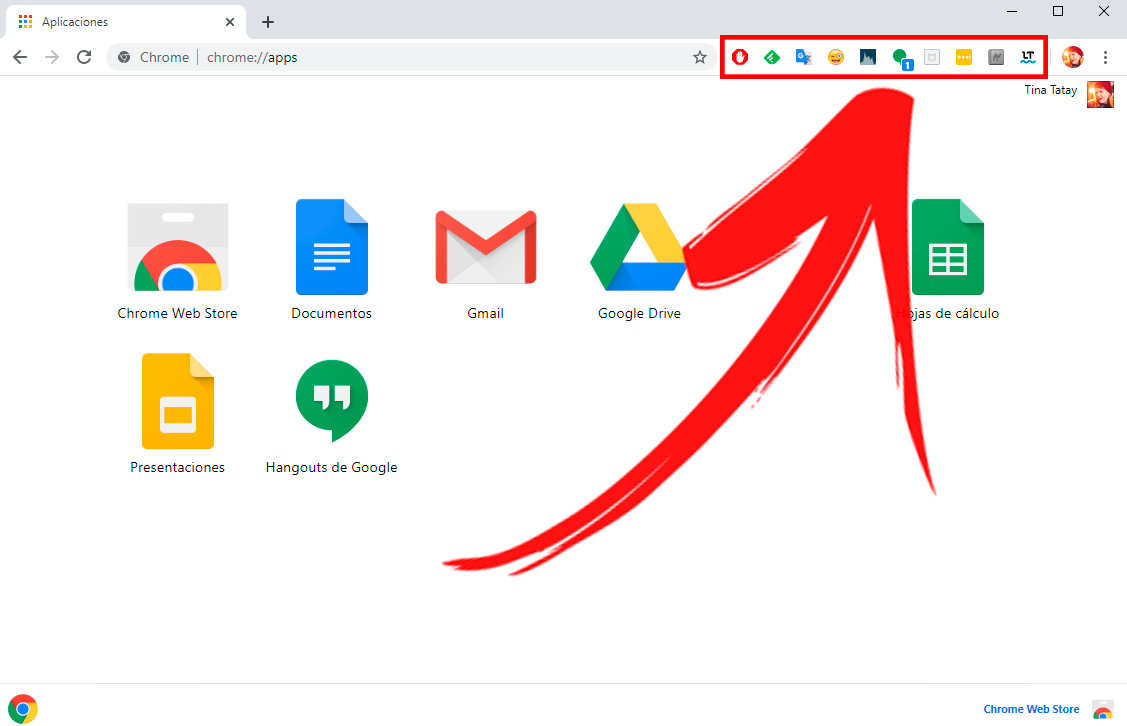Click the dark histogram extension icon
This screenshot has height=726, width=1127.
pyautogui.click(x=868, y=57)
